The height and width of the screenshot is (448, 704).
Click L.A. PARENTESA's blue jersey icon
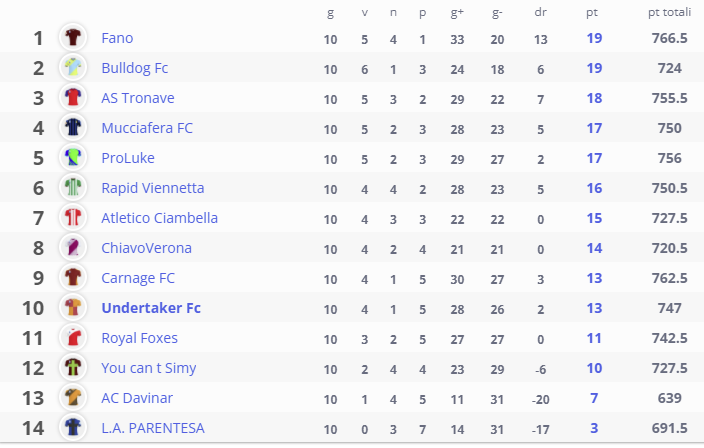[x=73, y=427]
